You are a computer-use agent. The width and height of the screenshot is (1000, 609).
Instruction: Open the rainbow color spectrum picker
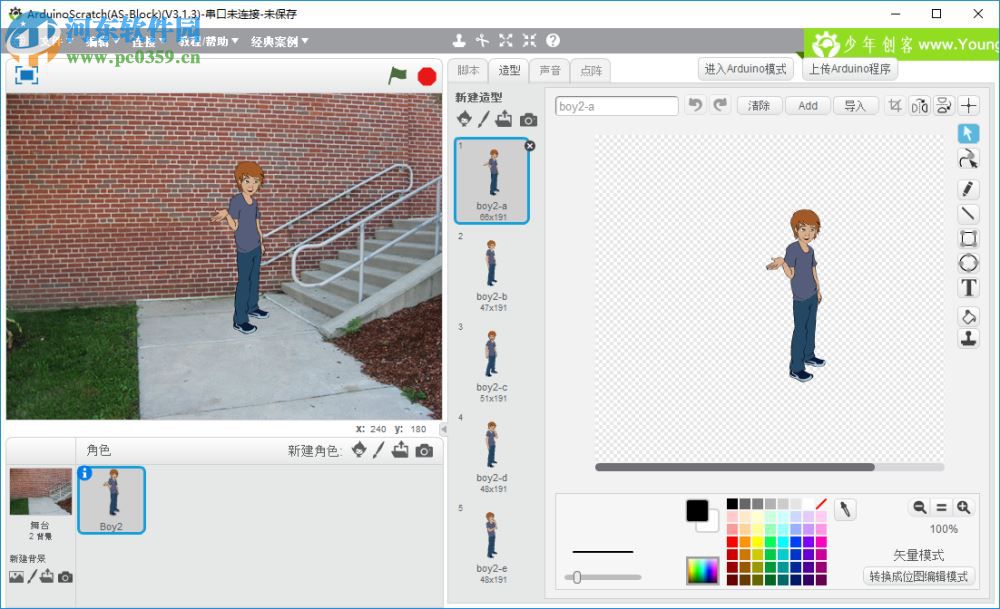702,570
